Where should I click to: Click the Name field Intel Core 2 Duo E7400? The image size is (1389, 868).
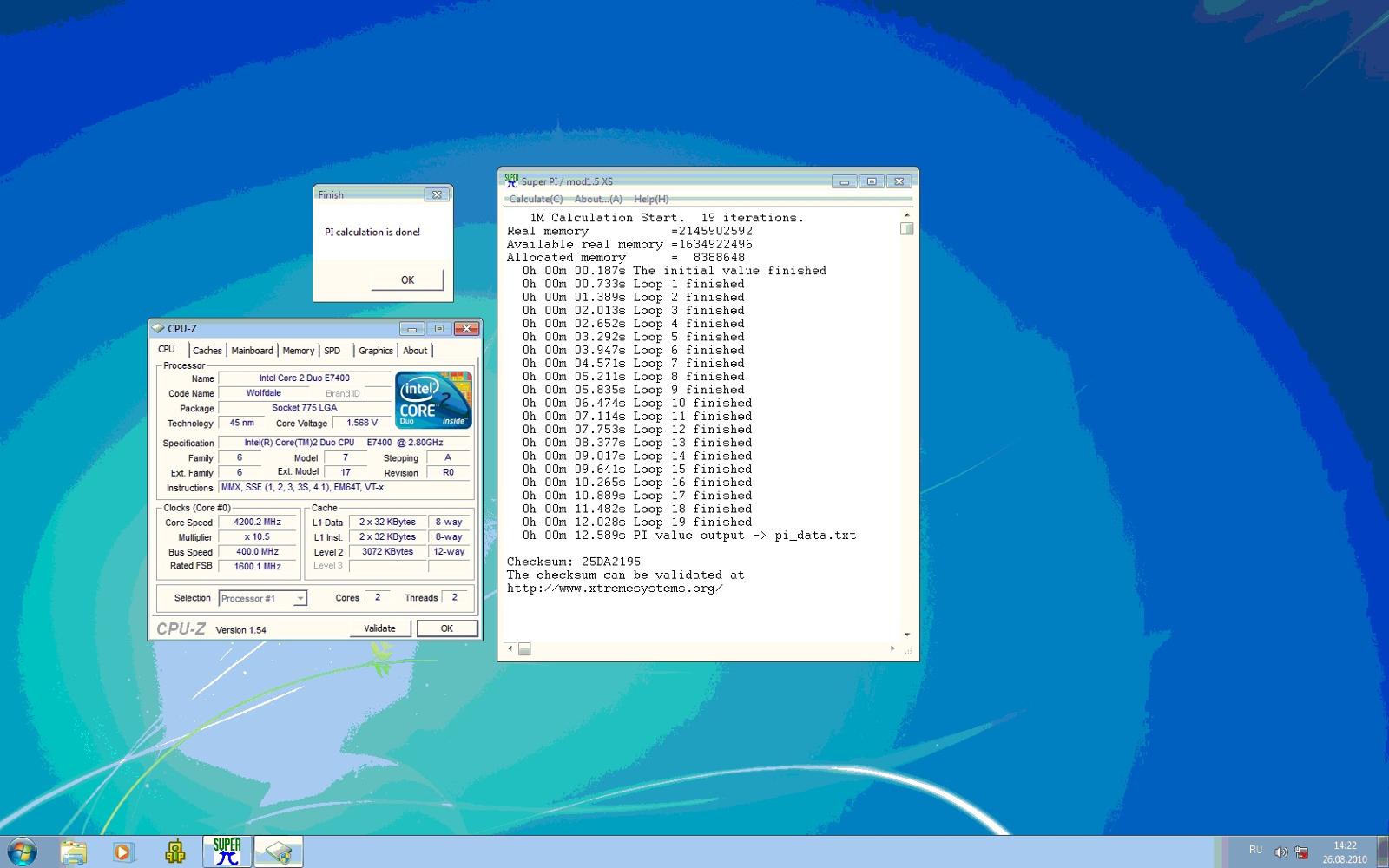pos(304,378)
